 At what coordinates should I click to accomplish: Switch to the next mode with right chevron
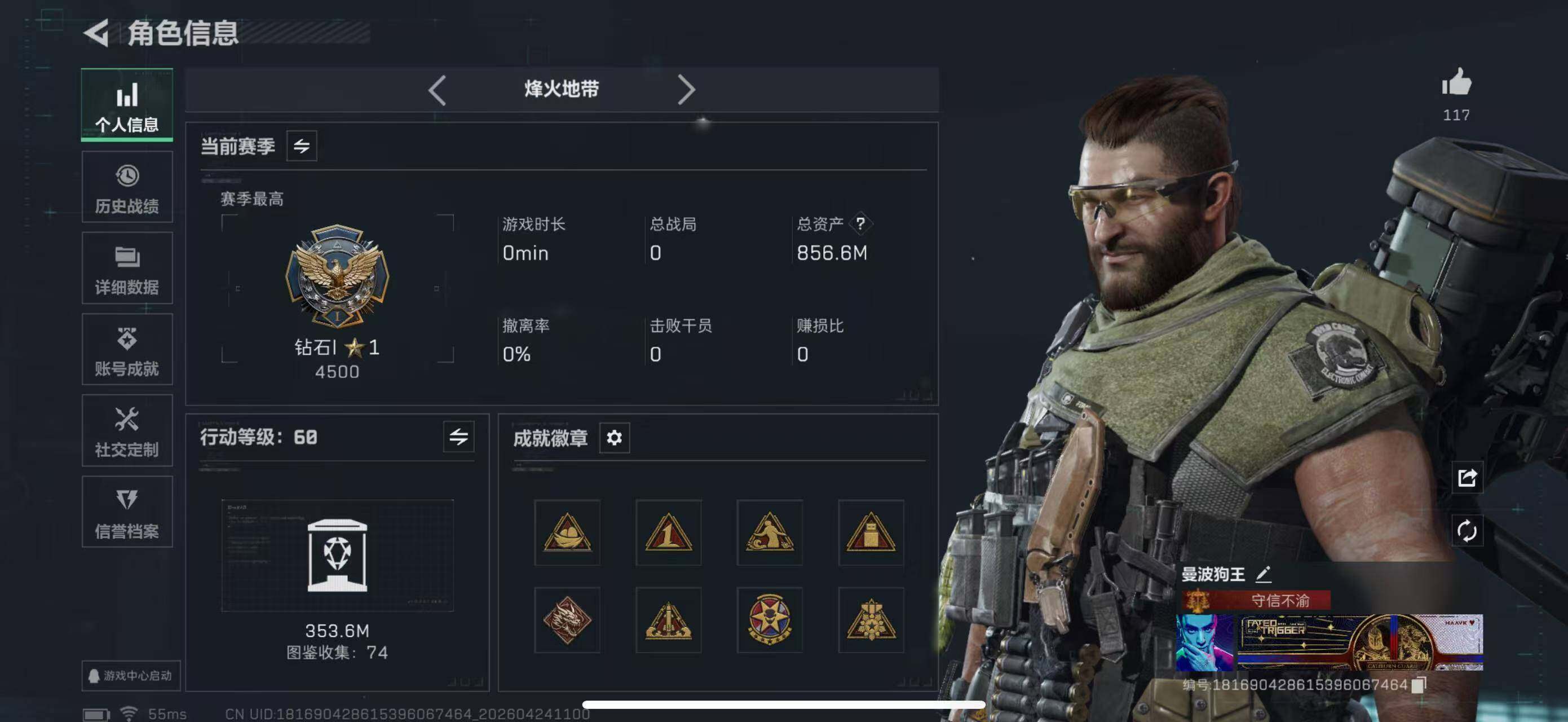(686, 90)
